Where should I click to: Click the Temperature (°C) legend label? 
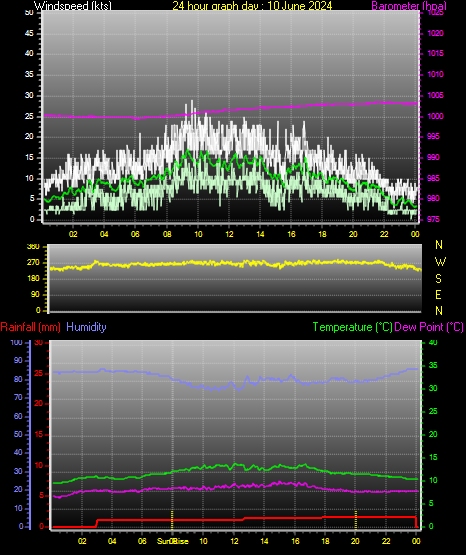[352, 327]
